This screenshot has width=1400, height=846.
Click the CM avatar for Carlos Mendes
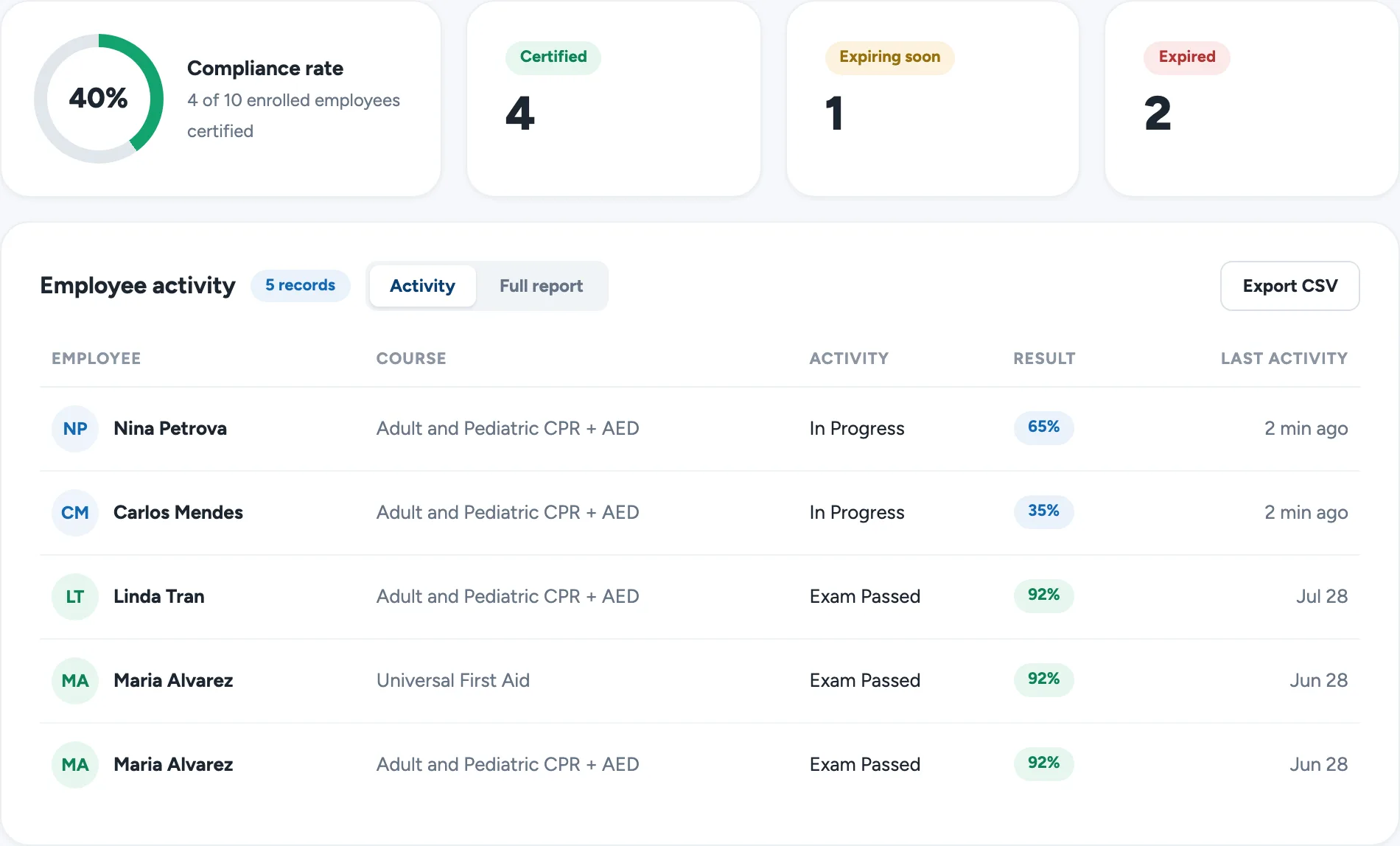pos(75,513)
